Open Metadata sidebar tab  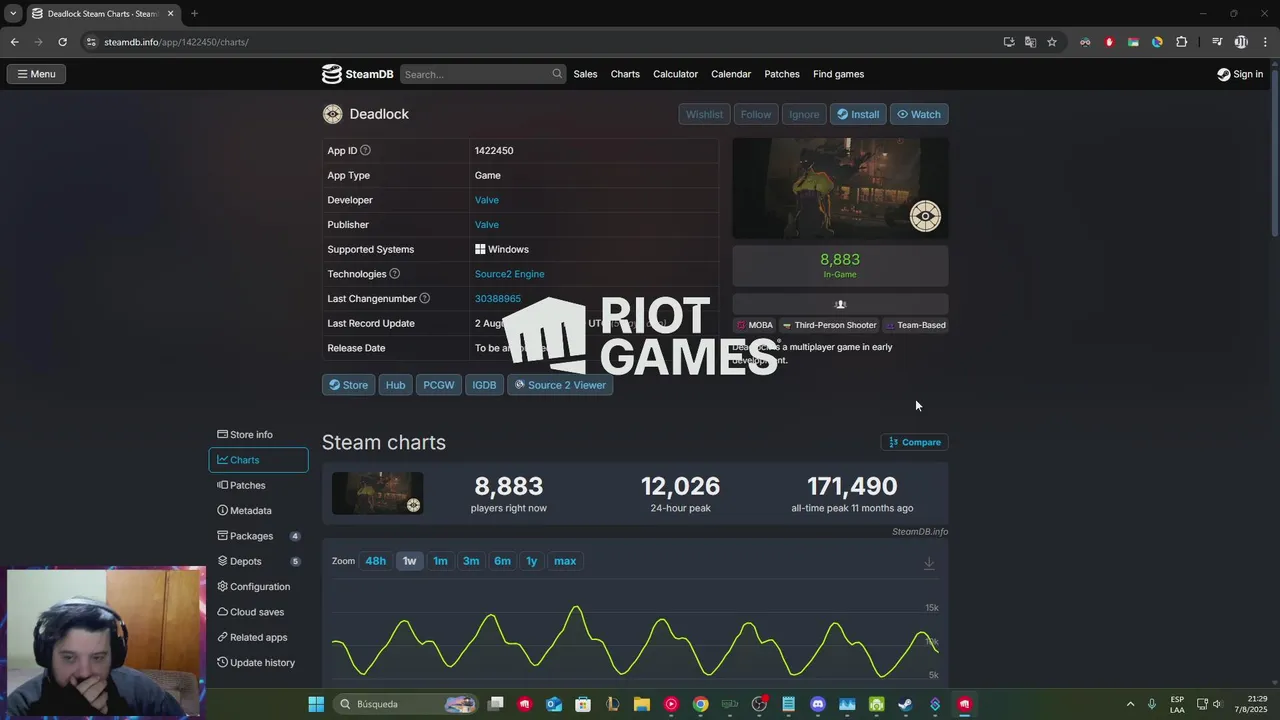click(x=258, y=511)
